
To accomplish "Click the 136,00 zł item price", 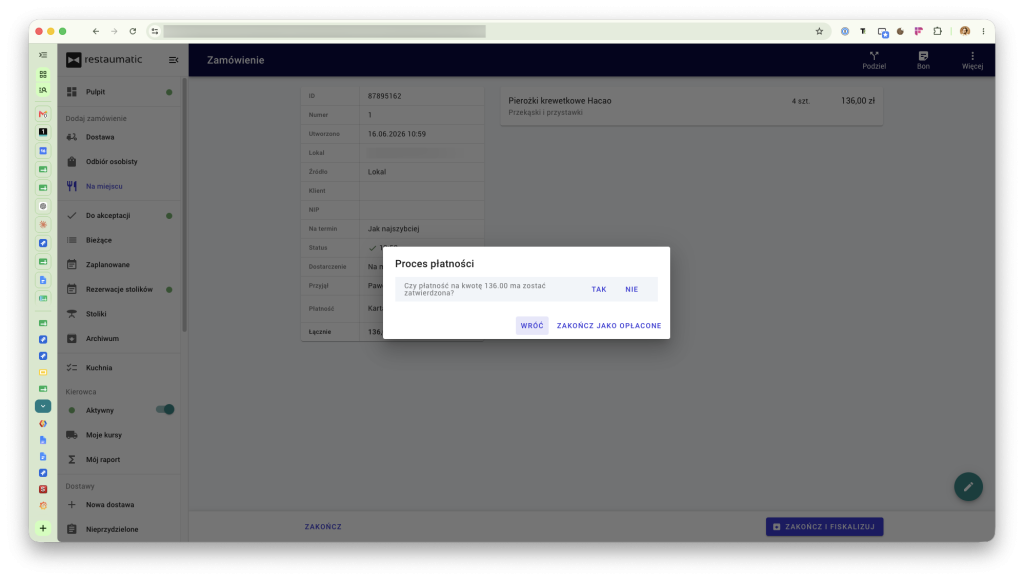I will (857, 101).
